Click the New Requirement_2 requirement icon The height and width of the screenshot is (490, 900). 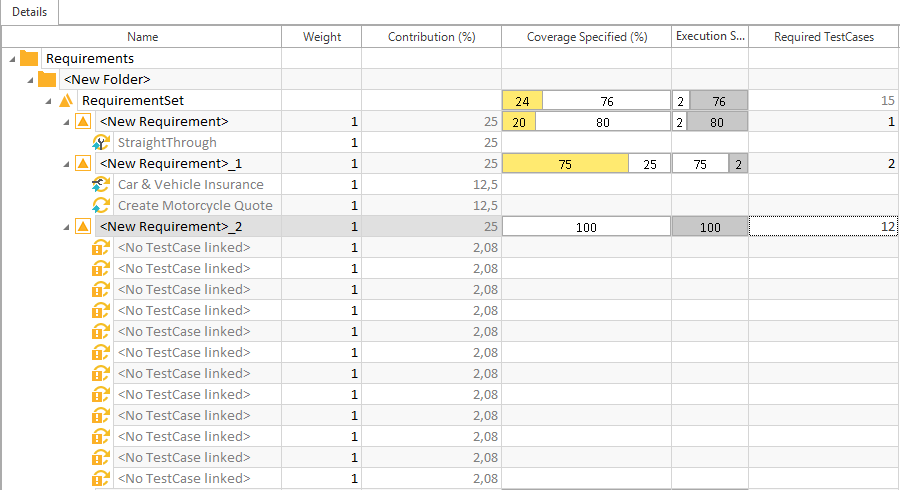click(x=83, y=227)
